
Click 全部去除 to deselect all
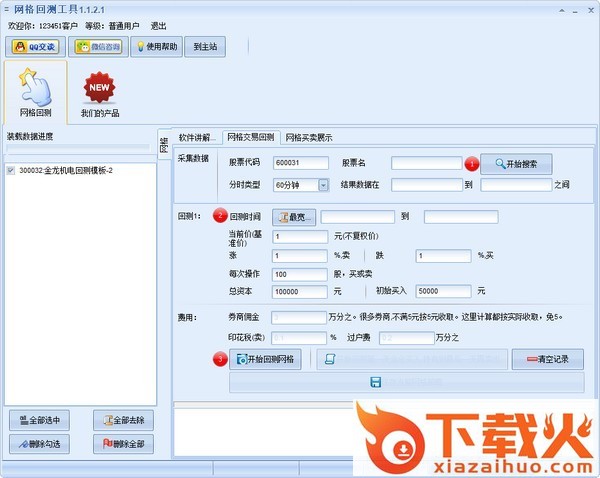point(123,421)
